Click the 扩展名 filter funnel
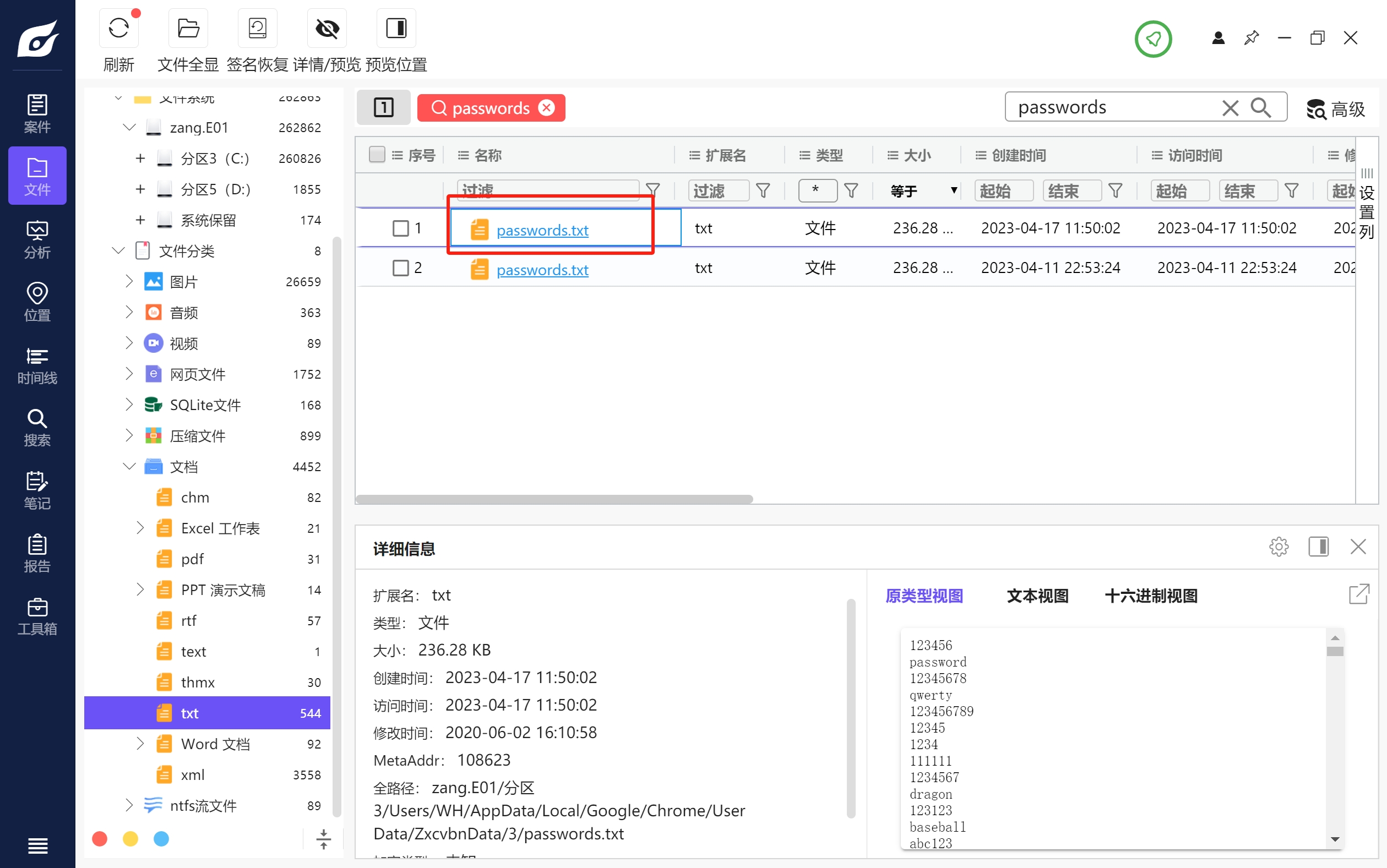Viewport: 1387px width, 868px height. point(763,190)
